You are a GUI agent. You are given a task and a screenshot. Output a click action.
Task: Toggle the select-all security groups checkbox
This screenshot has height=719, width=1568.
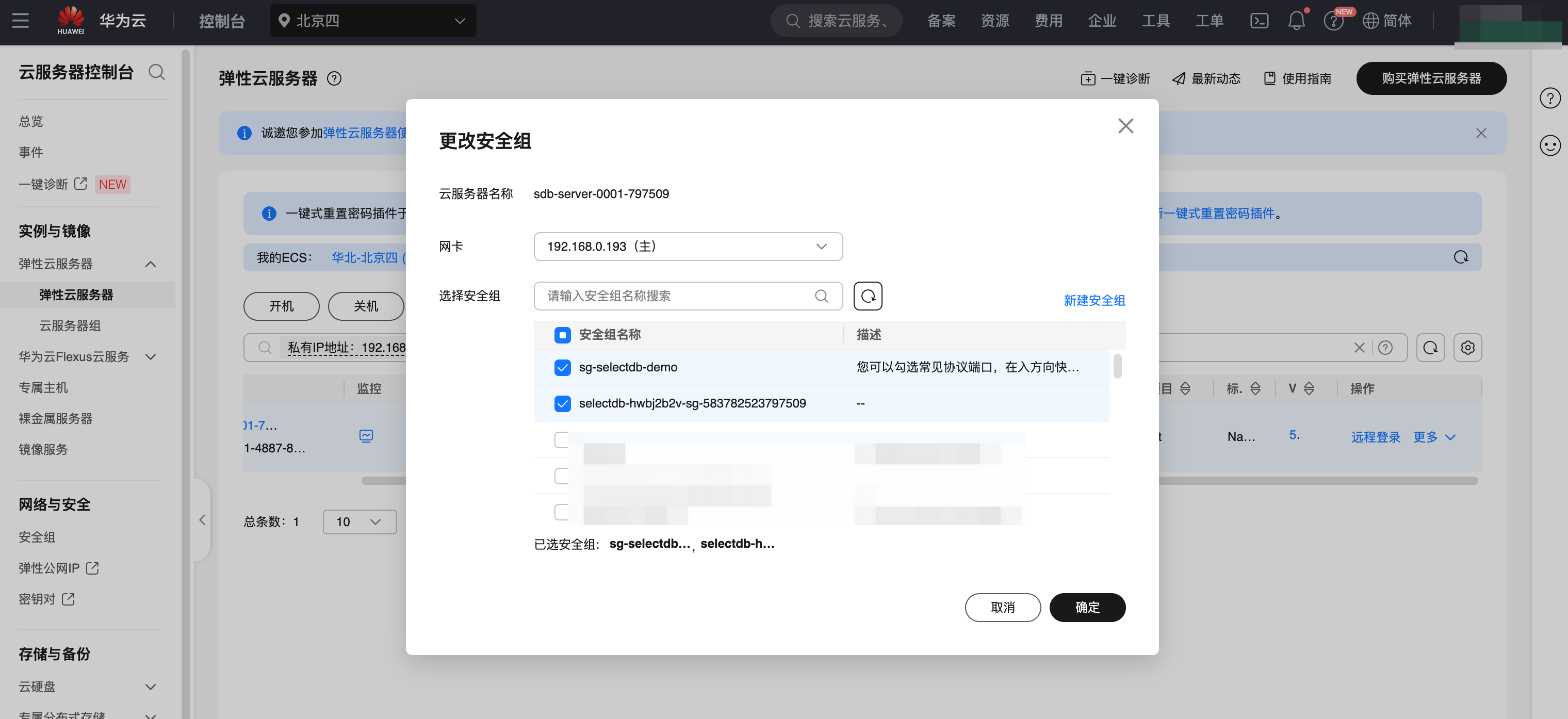pos(562,335)
